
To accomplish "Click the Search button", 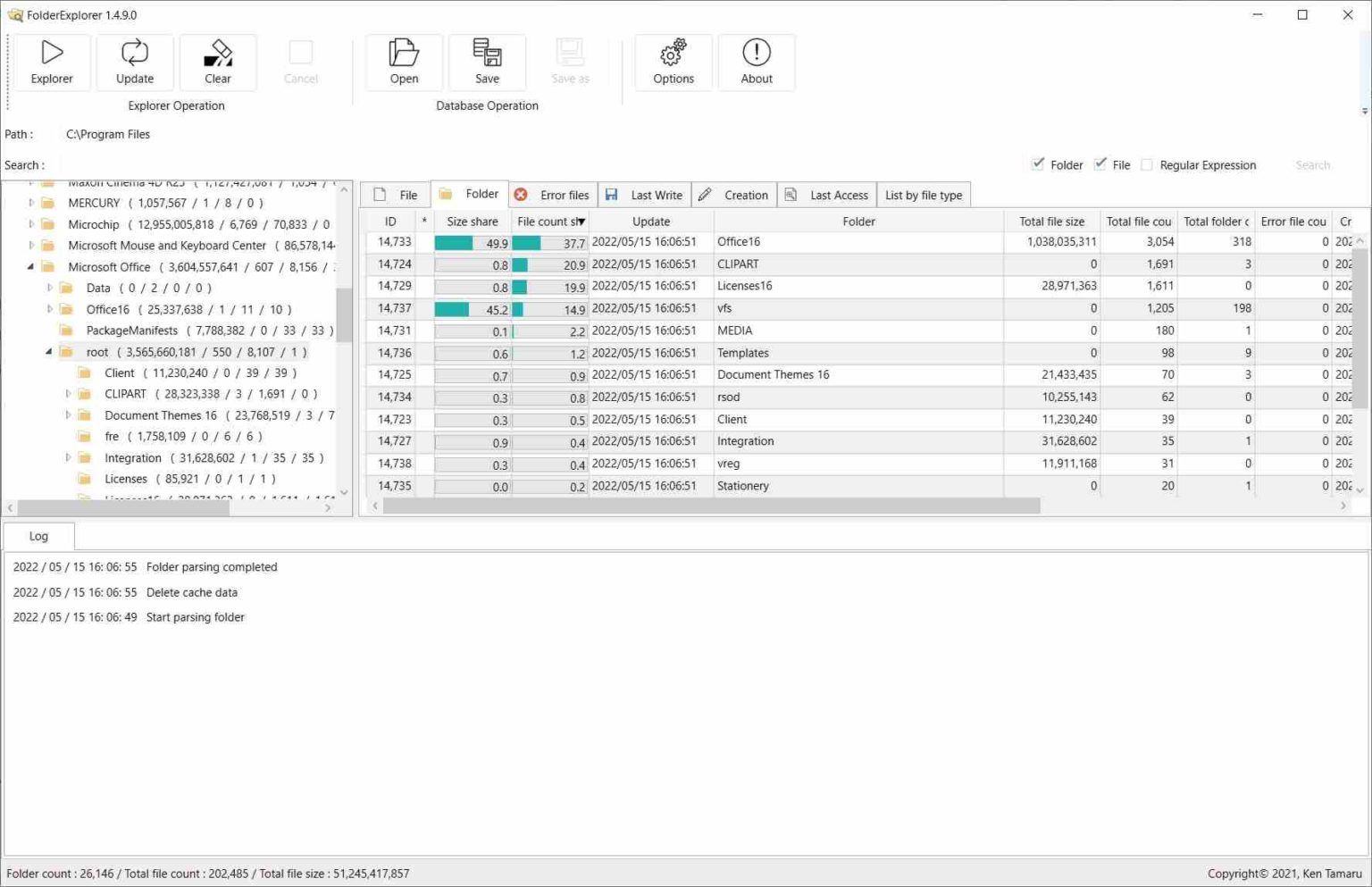I will click(1312, 164).
